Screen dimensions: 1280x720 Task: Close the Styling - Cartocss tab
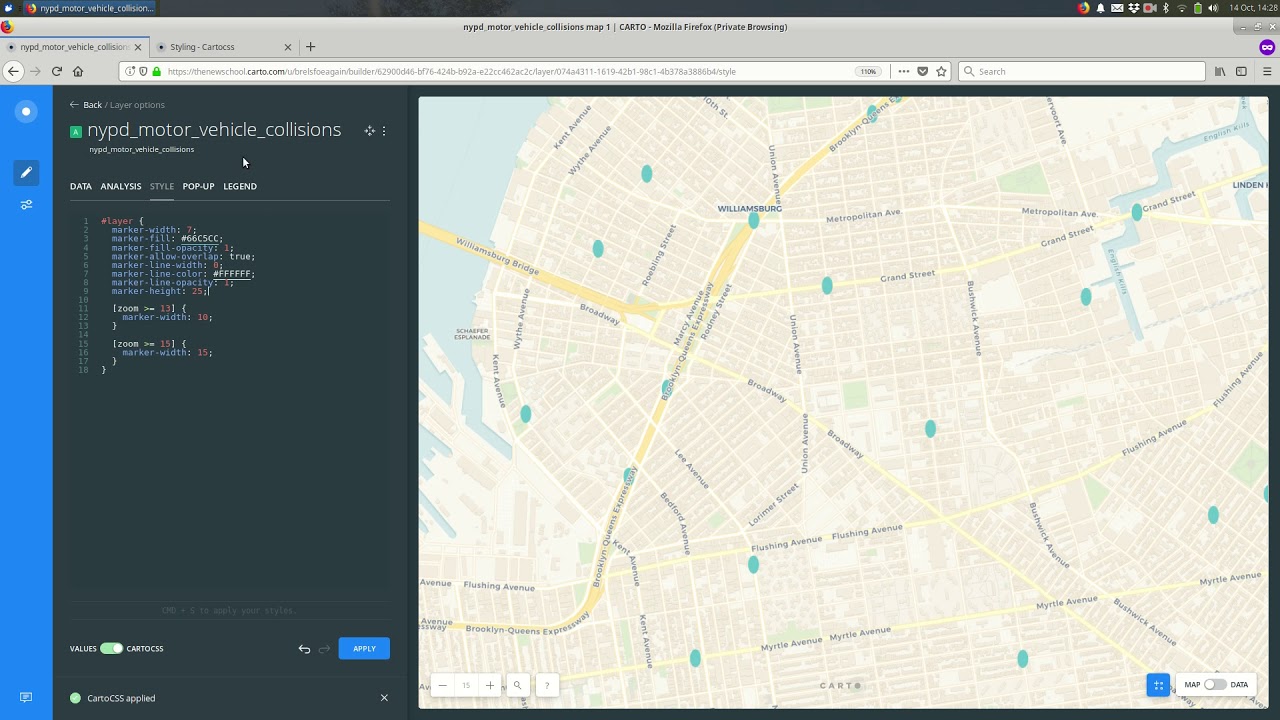point(288,47)
